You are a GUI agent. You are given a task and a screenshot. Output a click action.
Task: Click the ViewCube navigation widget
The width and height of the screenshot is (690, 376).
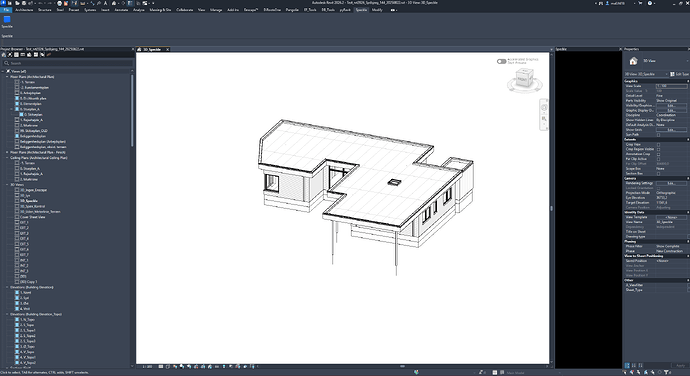(524, 79)
